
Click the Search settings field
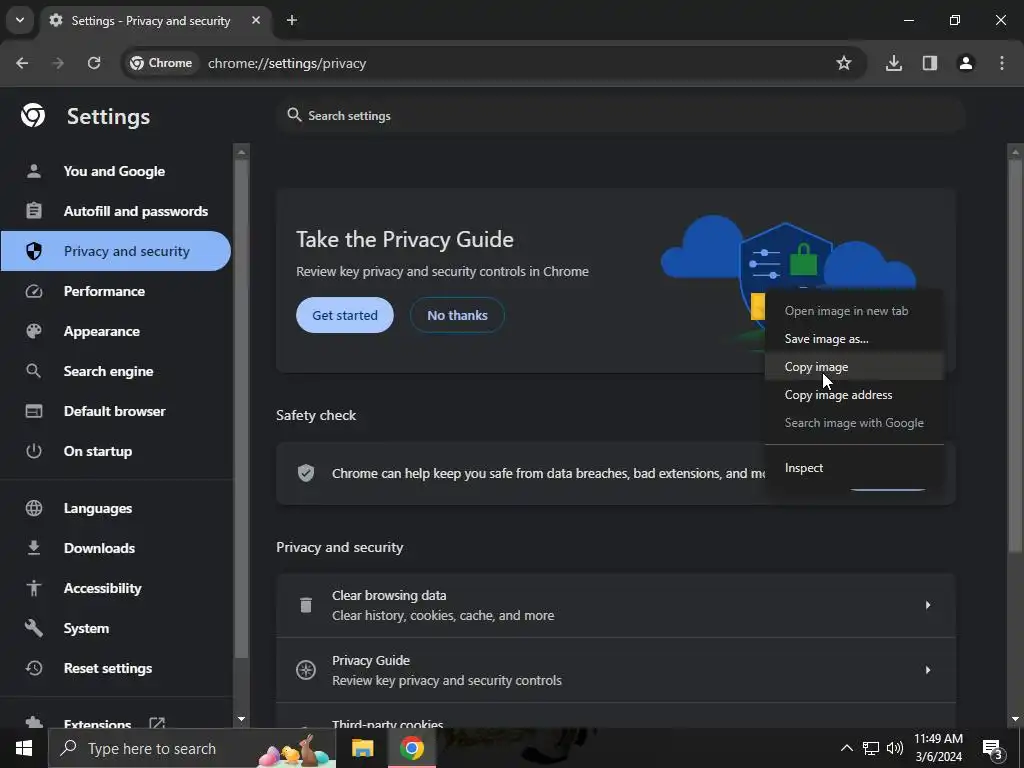[620, 116]
